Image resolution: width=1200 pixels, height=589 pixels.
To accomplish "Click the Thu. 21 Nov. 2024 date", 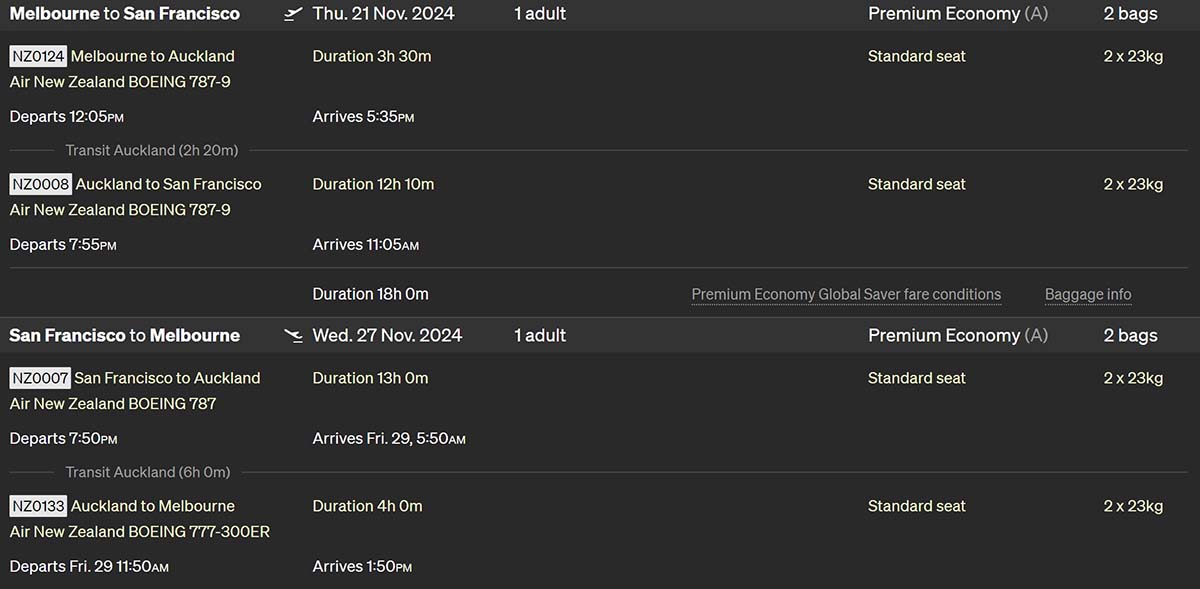I will click(383, 14).
